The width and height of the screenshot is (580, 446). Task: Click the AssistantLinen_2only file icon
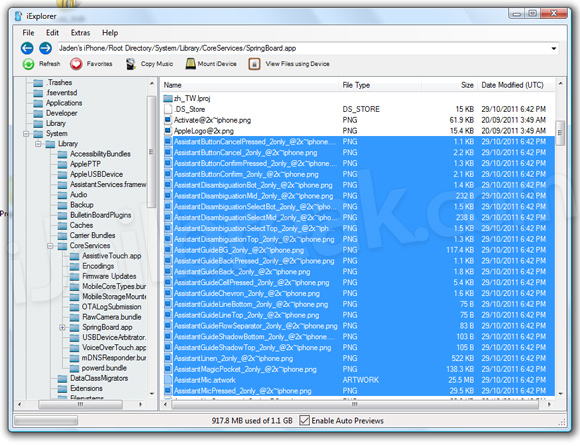click(x=168, y=358)
